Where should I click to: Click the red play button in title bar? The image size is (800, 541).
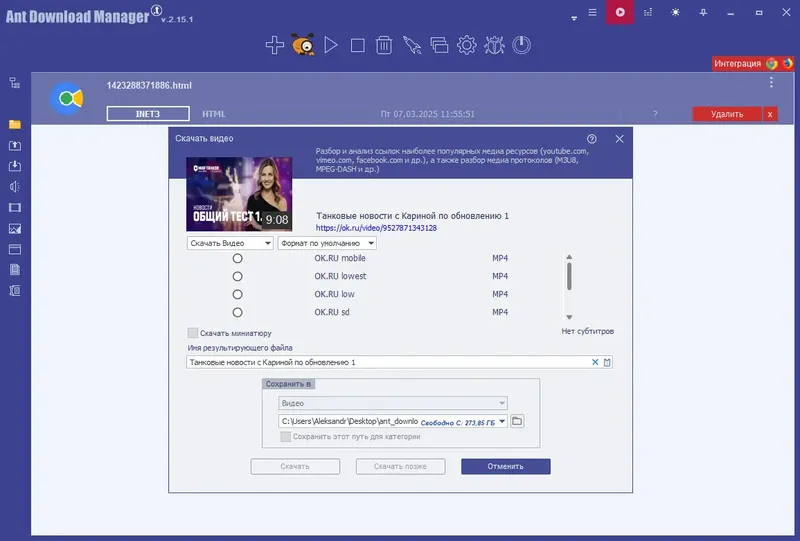pos(620,12)
